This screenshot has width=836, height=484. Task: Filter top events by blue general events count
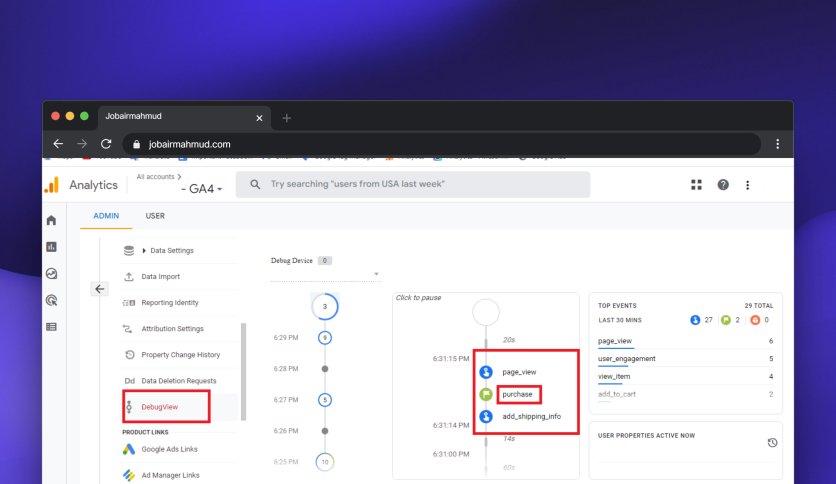[701, 320]
